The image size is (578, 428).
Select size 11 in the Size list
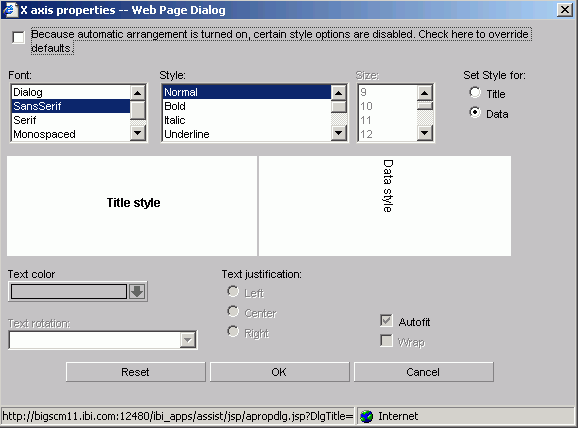388,120
